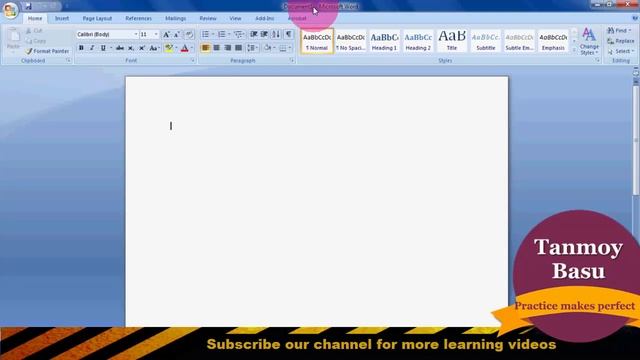The width and height of the screenshot is (640, 360).
Task: Activate the Format Painter
Action: pyautogui.click(x=47, y=51)
